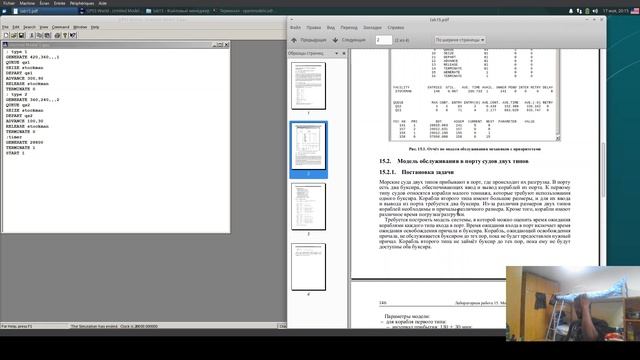Click the Следующая button label
Image resolution: width=640 pixels, height=360 pixels.
coord(353,40)
